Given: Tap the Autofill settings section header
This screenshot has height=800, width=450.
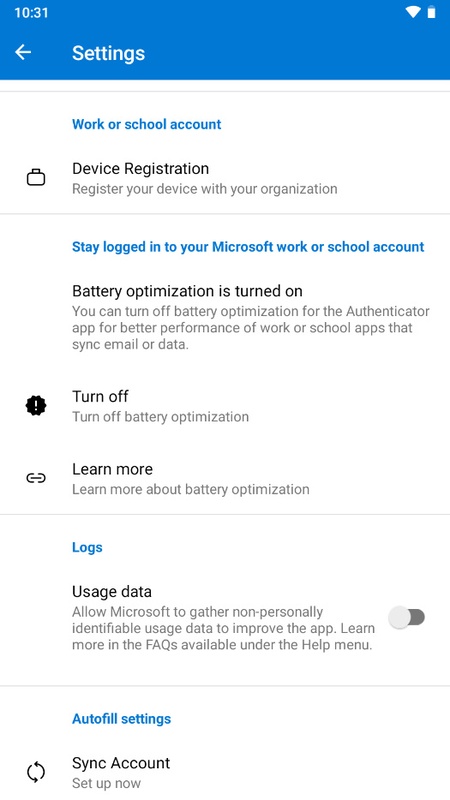Looking at the screenshot, I should click(x=121, y=718).
